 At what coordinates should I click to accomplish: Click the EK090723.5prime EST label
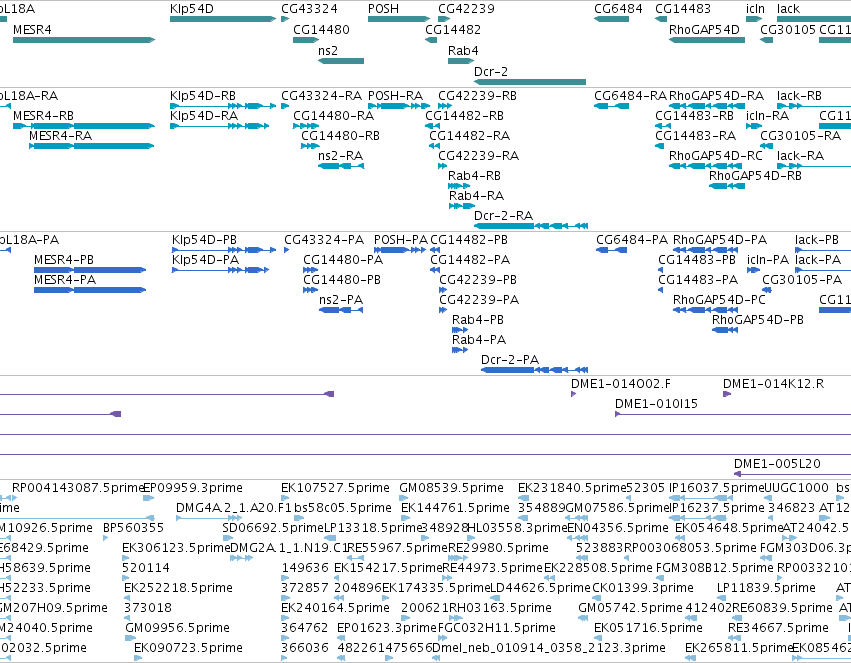tap(188, 648)
